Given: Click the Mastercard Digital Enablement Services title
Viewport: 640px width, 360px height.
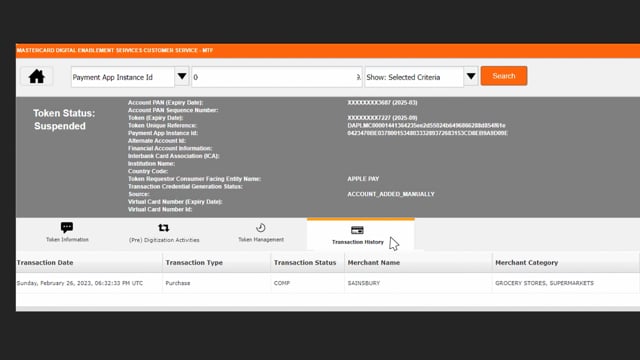Looking at the screenshot, I should click(115, 50).
